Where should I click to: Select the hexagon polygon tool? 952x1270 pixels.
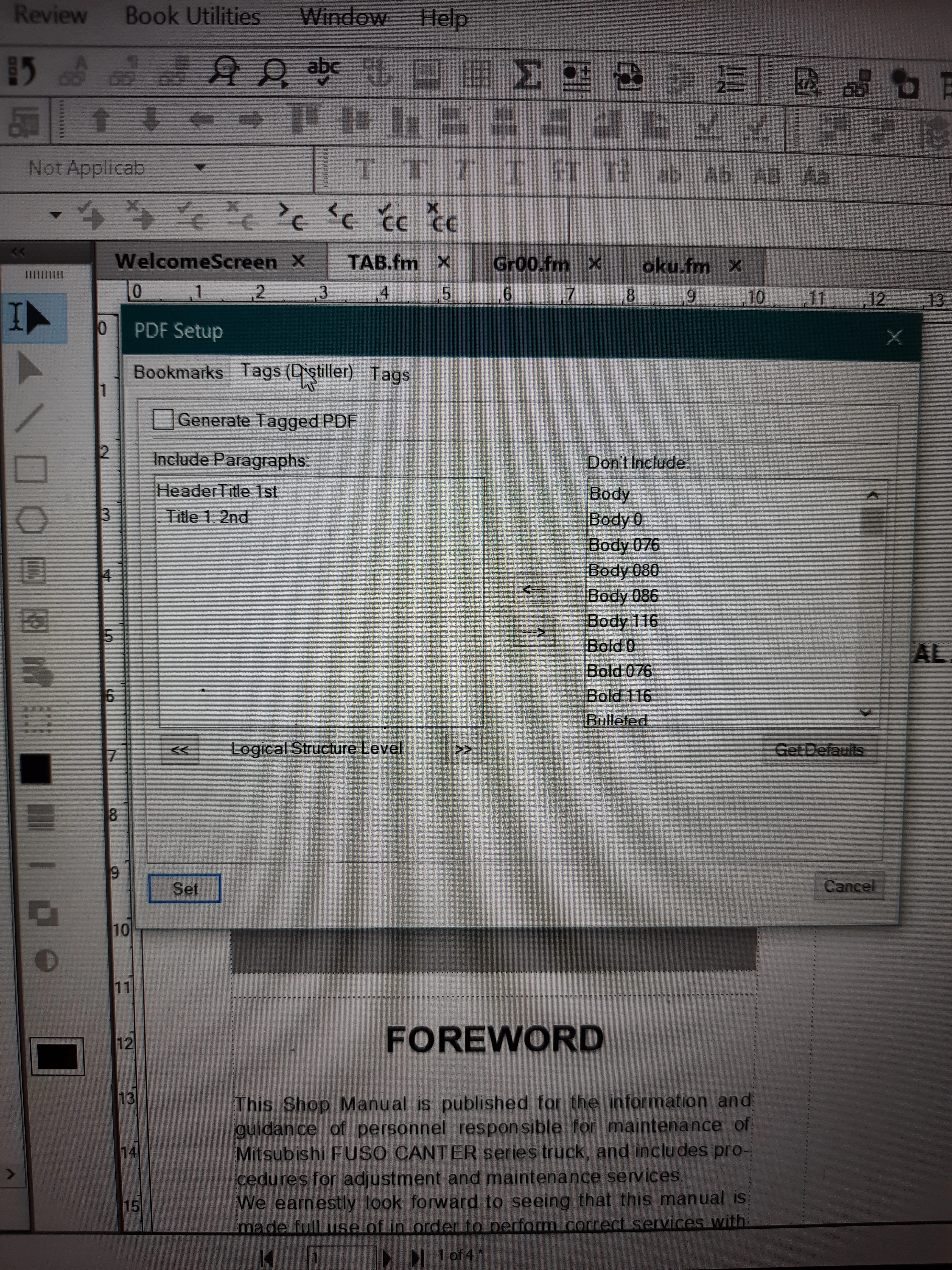pos(32,520)
